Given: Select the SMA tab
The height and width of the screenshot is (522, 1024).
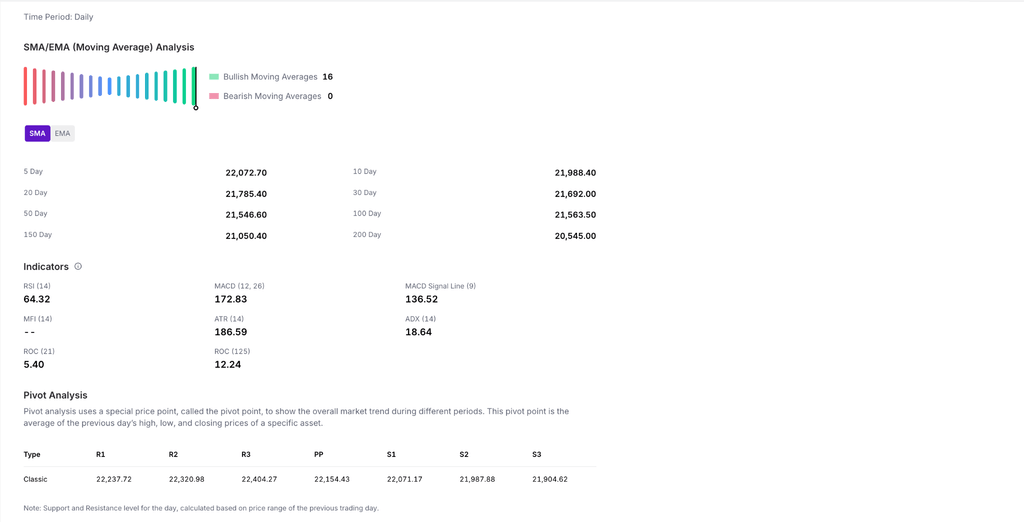Looking at the screenshot, I should click(x=37, y=133).
